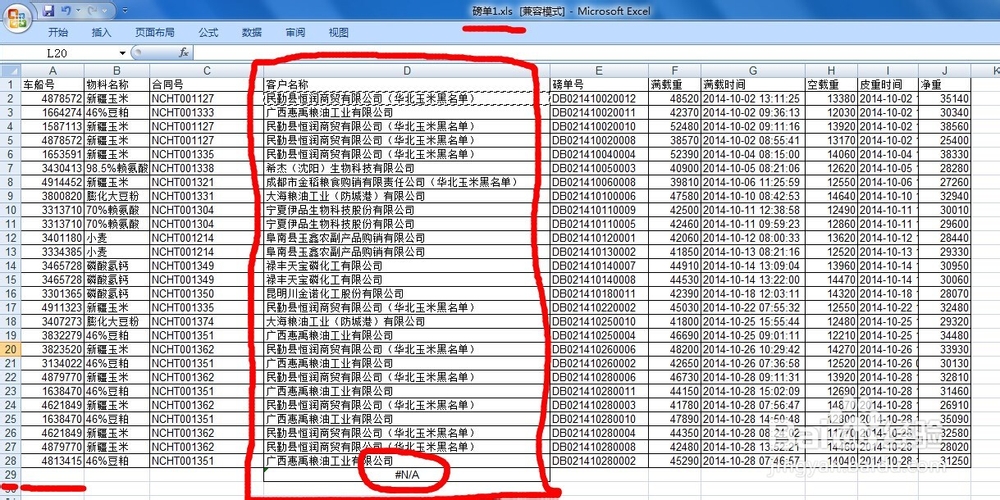Viewport: 1000px width, 500px height.
Task: Click the fx Insert Function icon
Action: coord(184,53)
